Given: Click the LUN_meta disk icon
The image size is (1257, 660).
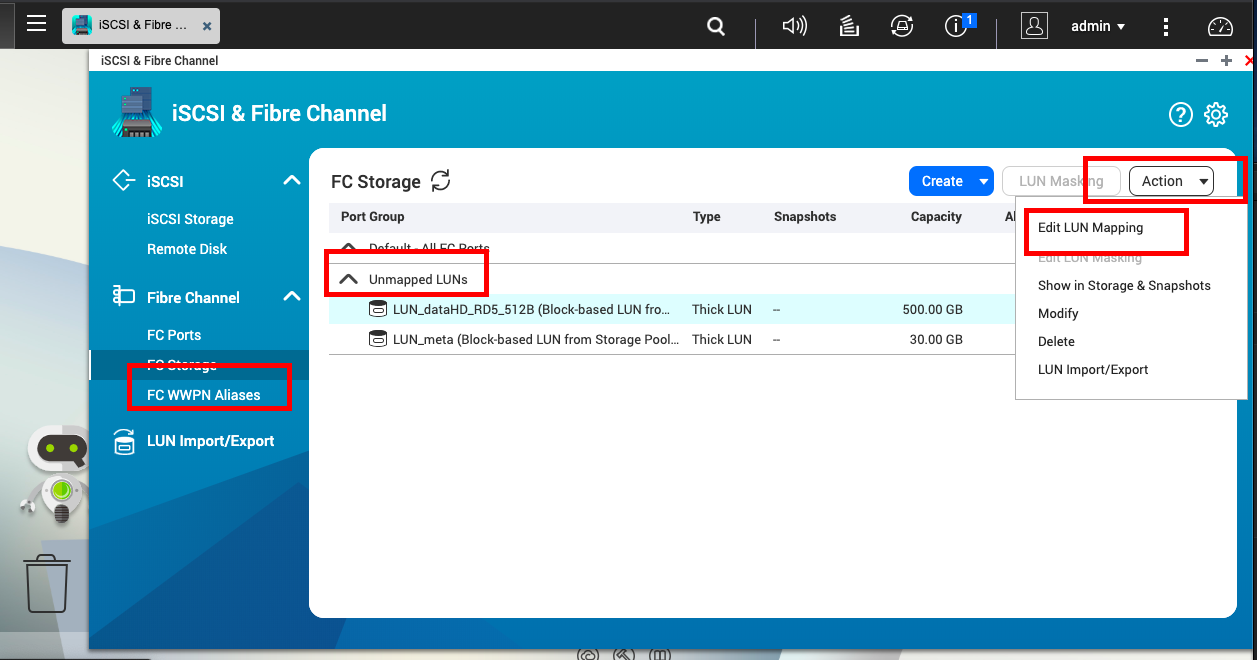Looking at the screenshot, I should point(378,339).
